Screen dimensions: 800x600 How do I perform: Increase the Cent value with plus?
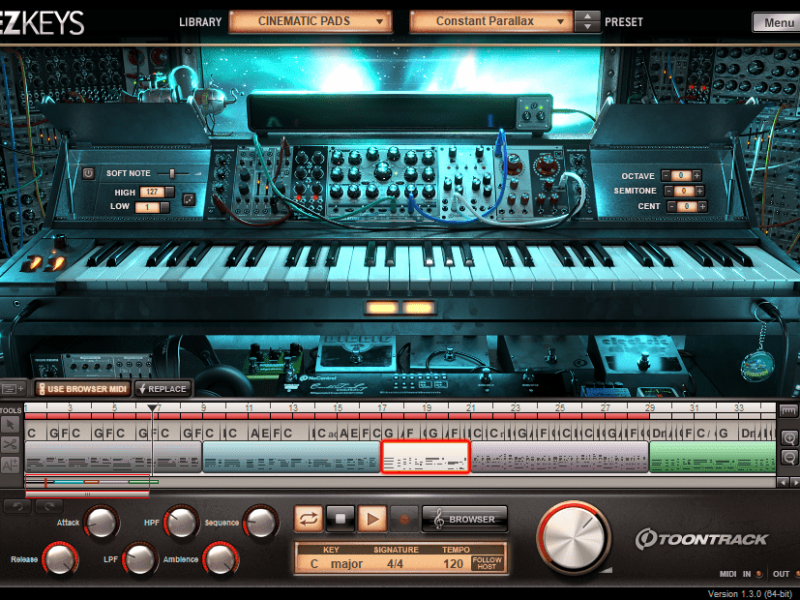(x=703, y=206)
